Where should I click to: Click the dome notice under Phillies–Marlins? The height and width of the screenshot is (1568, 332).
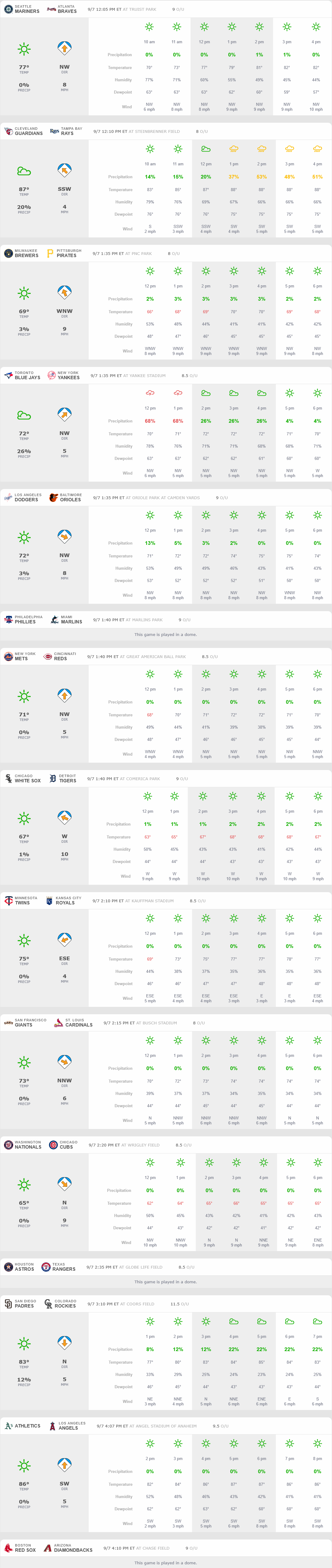point(166,635)
